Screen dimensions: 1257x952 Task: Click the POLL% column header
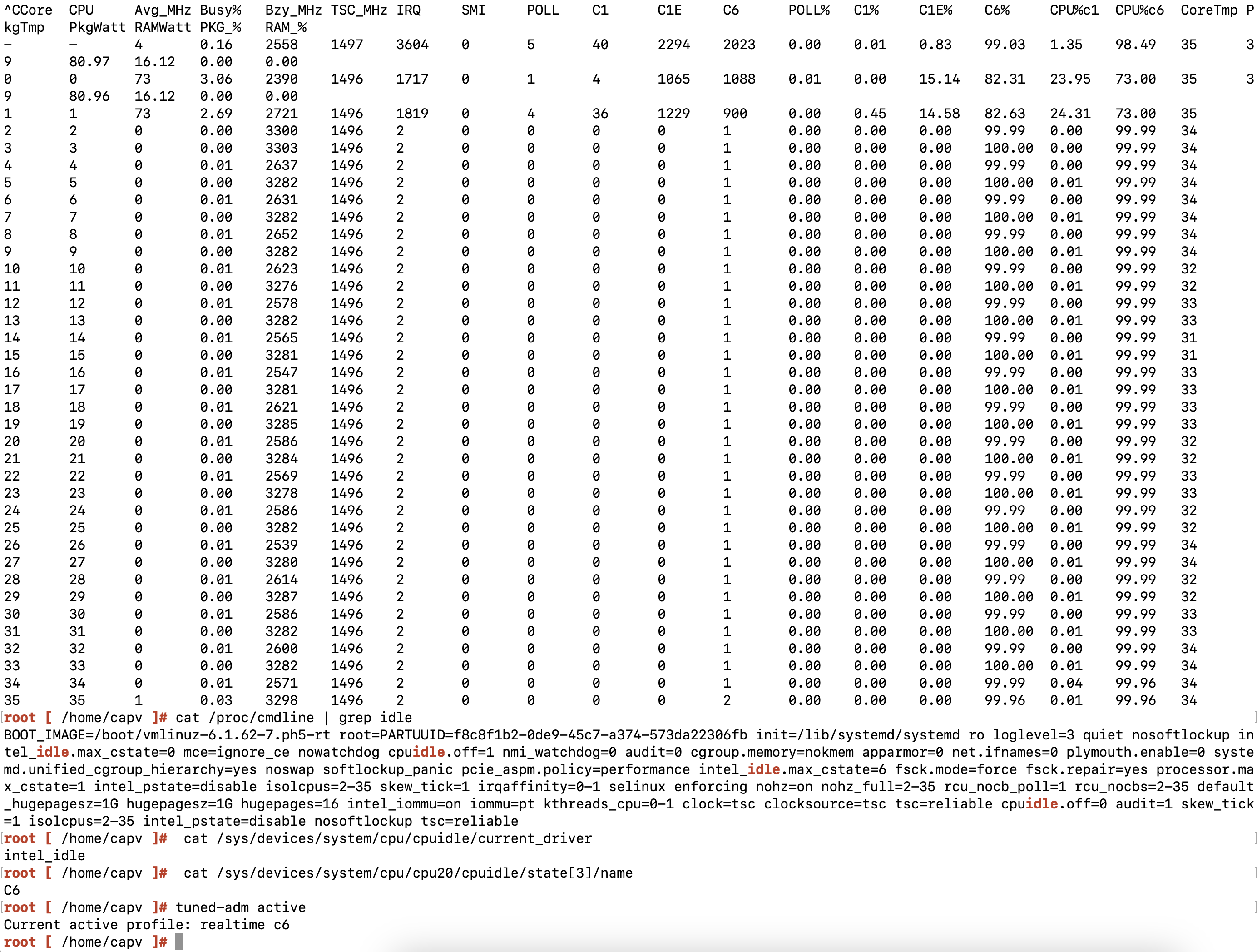pos(809,10)
